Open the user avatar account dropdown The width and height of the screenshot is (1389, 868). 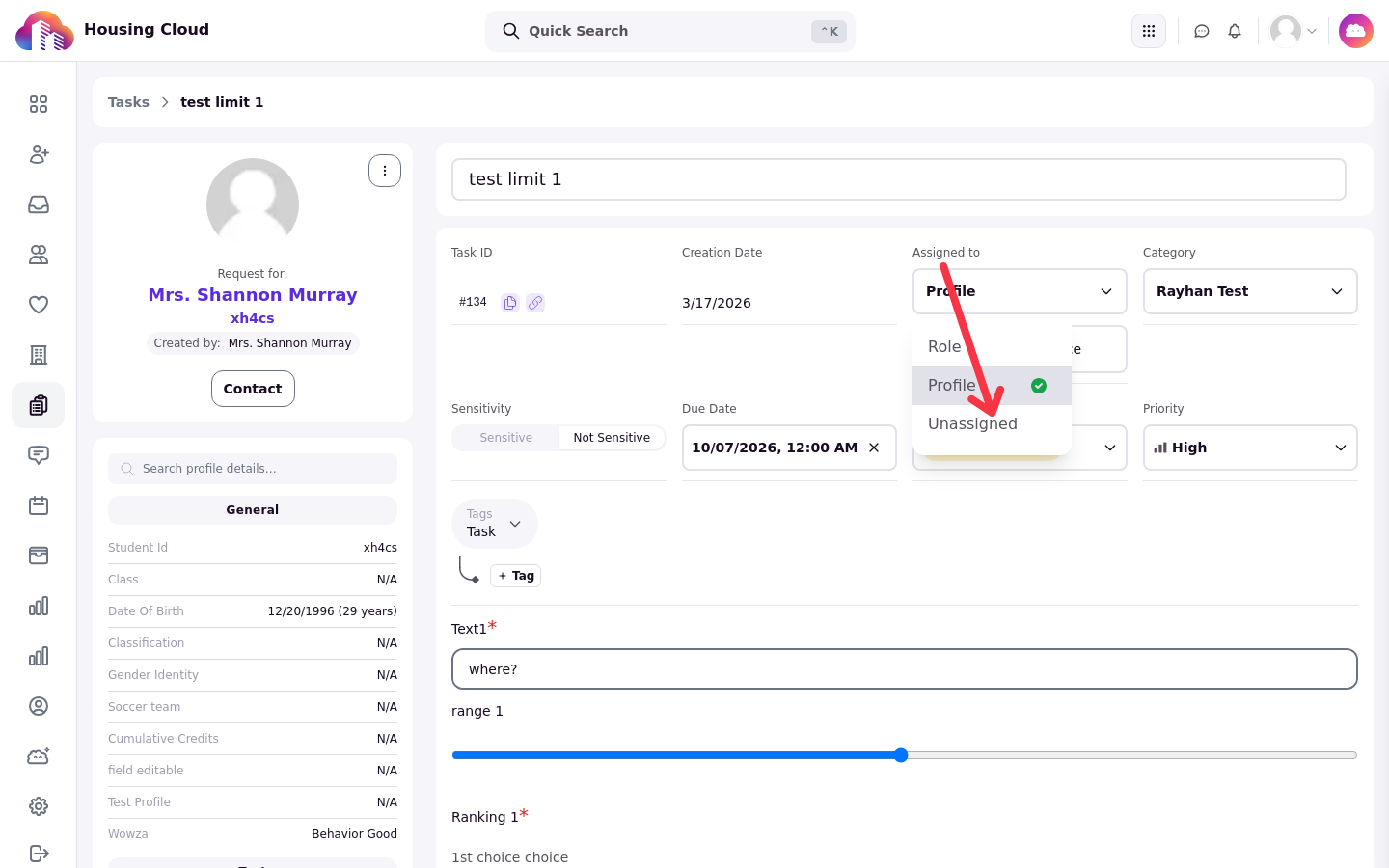1294,31
